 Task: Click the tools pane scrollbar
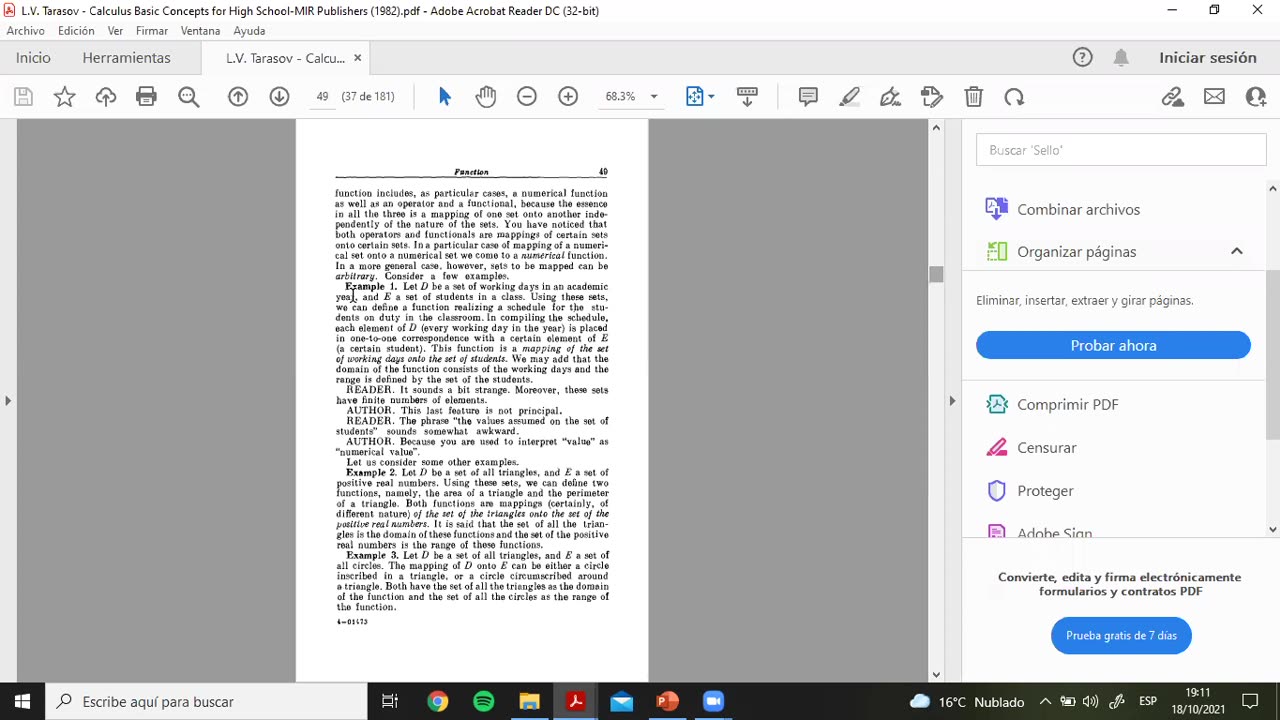(1273, 354)
